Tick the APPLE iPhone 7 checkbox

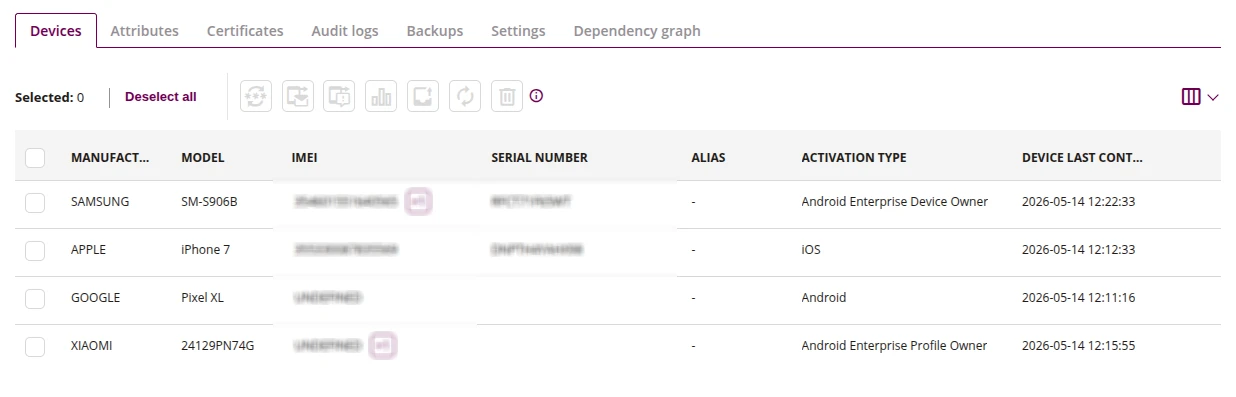pyautogui.click(x=35, y=250)
